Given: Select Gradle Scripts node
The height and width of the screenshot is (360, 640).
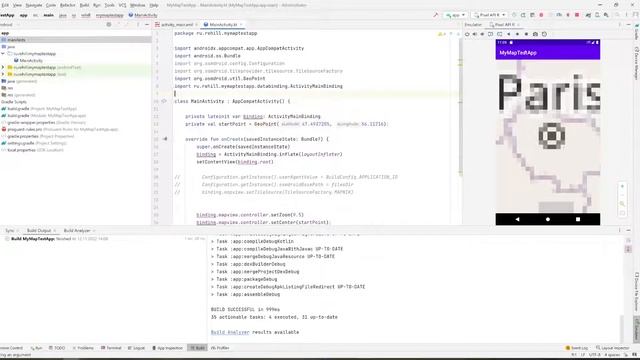Looking at the screenshot, I should click(14, 102).
